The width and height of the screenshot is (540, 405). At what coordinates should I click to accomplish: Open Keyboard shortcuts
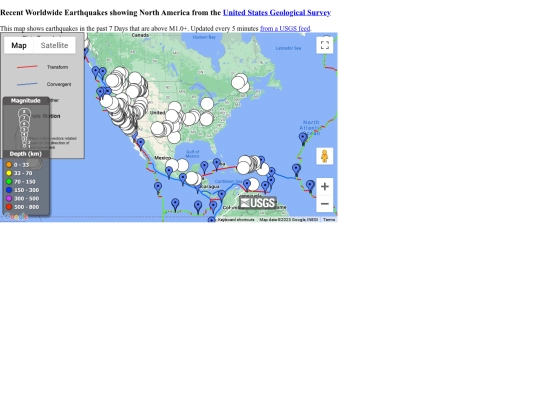236,219
